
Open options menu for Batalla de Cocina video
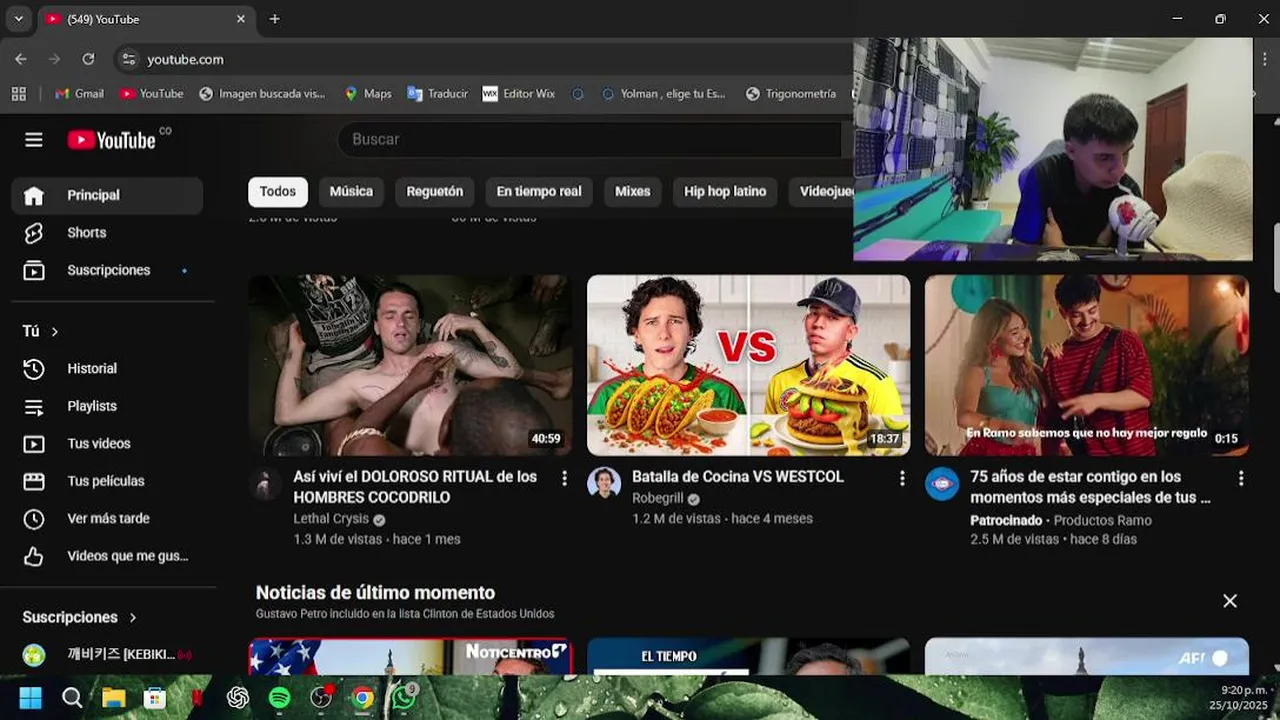click(x=902, y=478)
